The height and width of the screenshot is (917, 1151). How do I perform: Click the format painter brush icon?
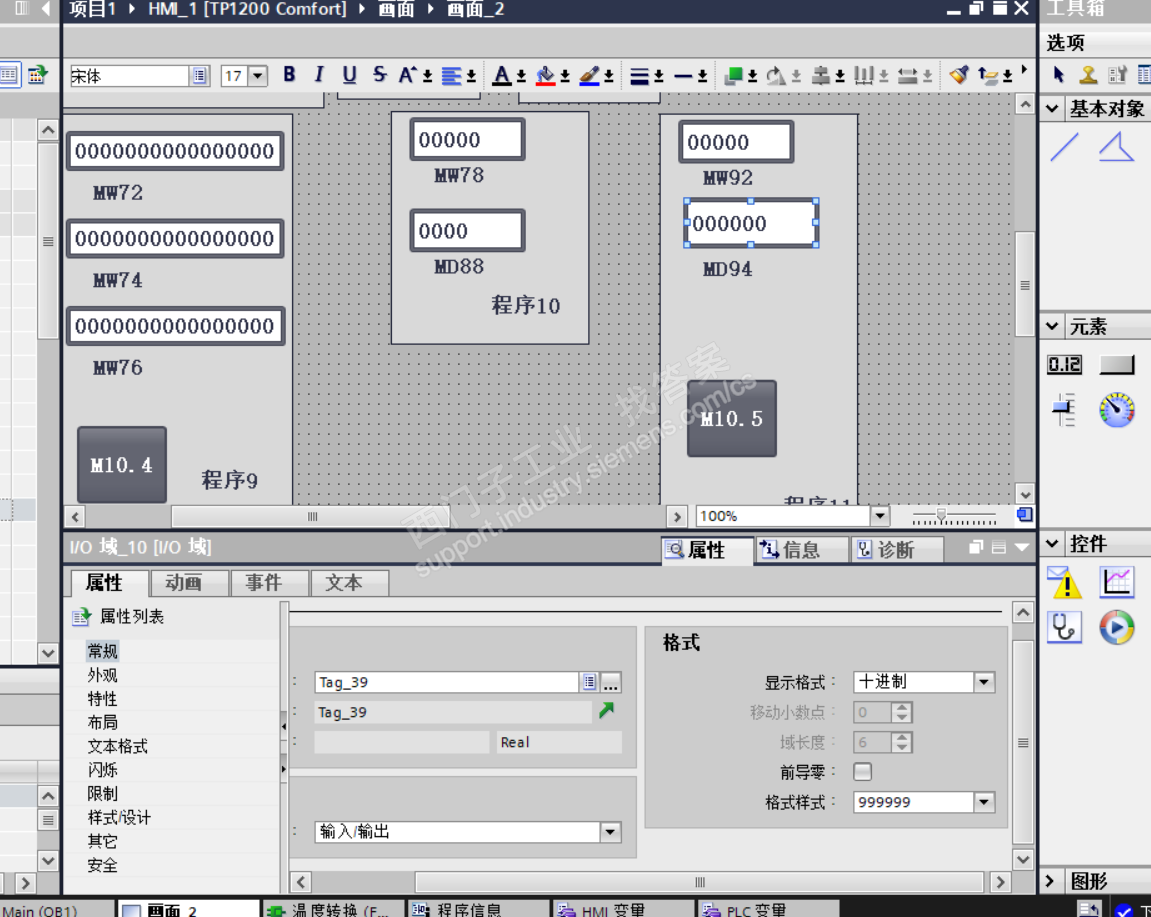(x=959, y=75)
